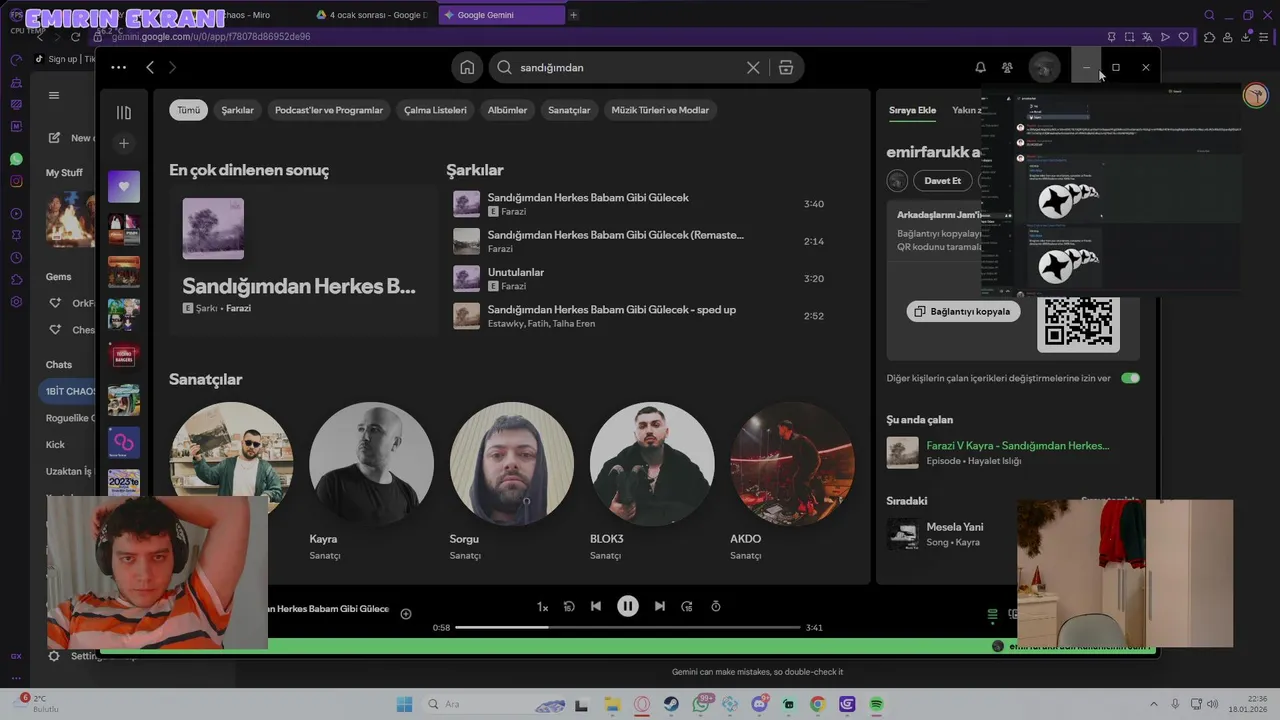The image size is (1280, 720).
Task: Add the playing track to Liked Songs
Action: point(406,613)
